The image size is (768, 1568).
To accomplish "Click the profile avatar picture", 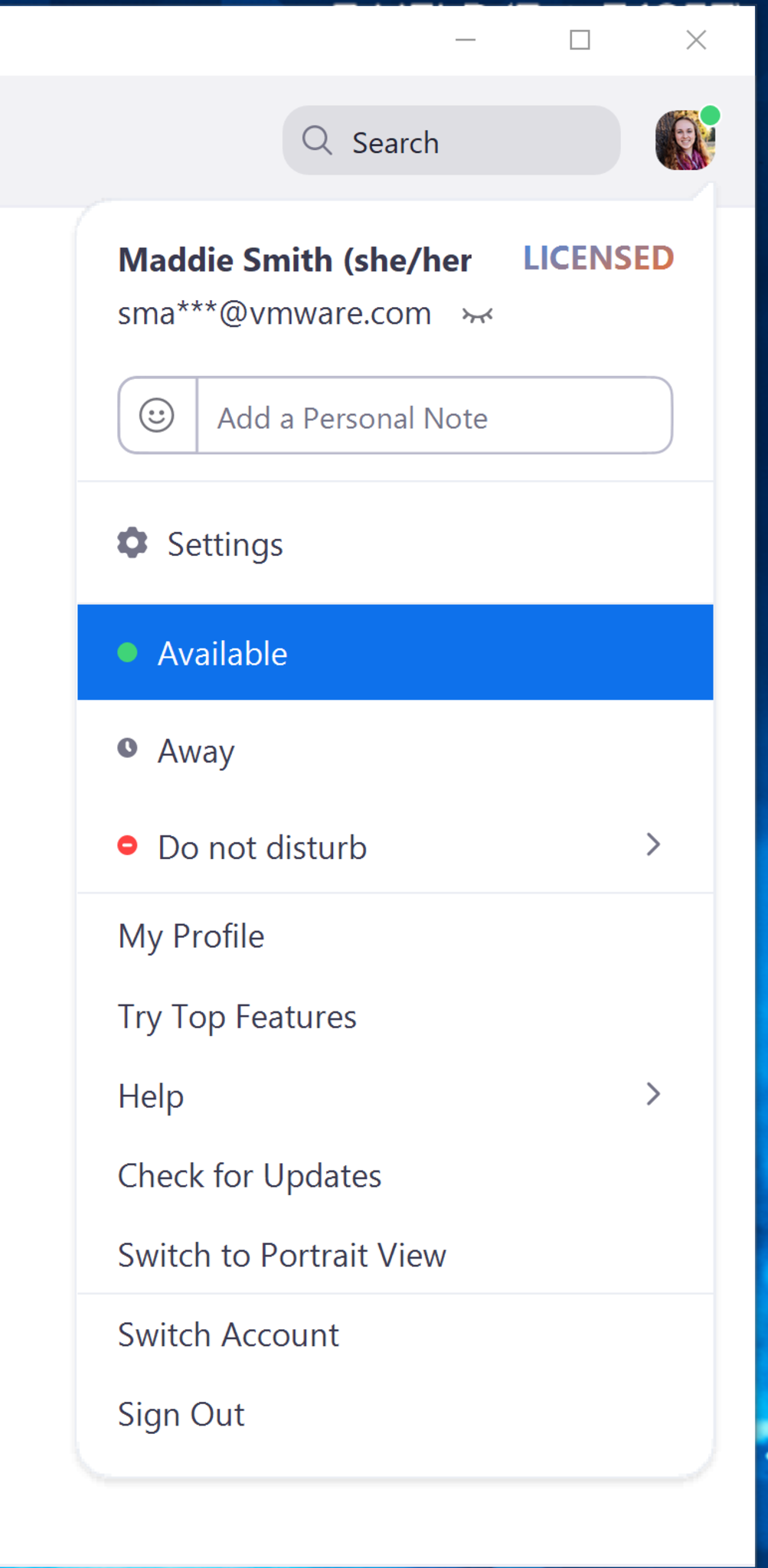I will click(x=685, y=140).
